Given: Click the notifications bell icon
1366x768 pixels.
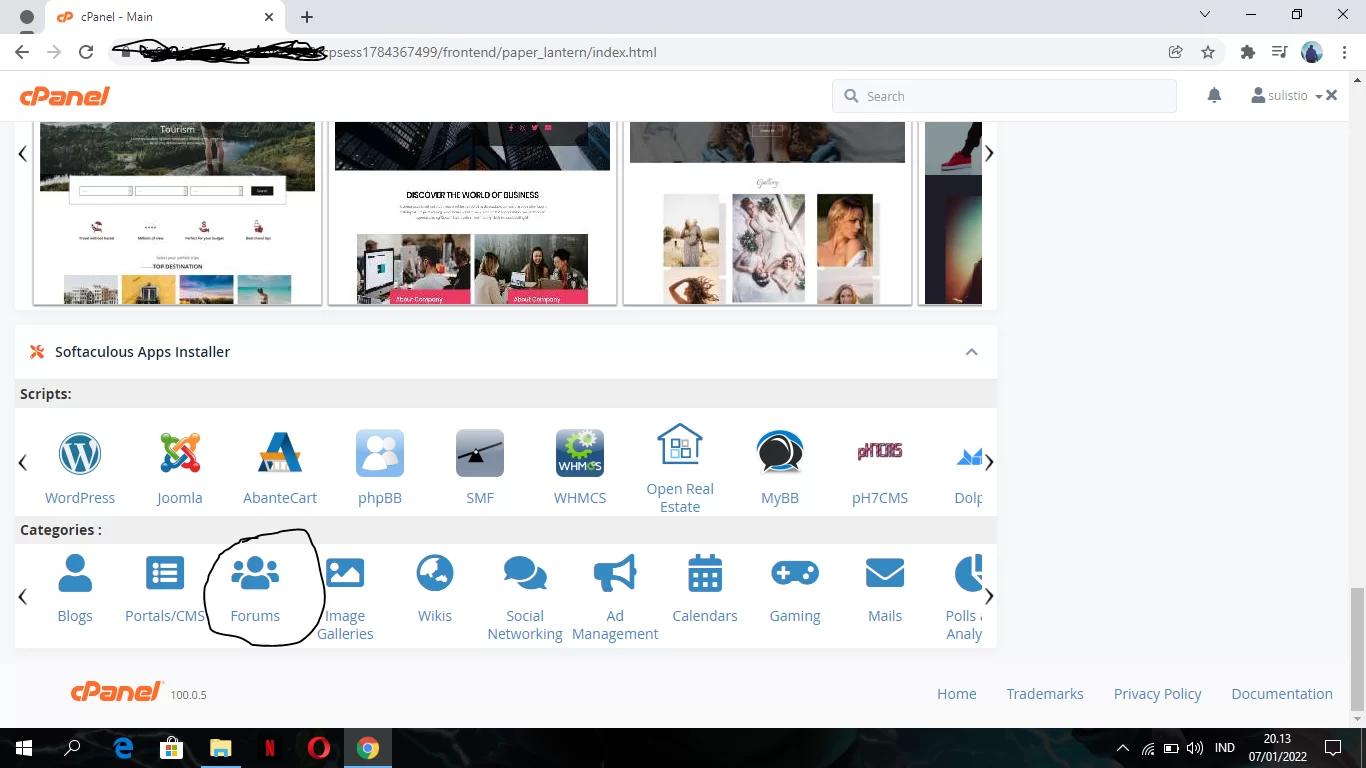Looking at the screenshot, I should click(1214, 96).
